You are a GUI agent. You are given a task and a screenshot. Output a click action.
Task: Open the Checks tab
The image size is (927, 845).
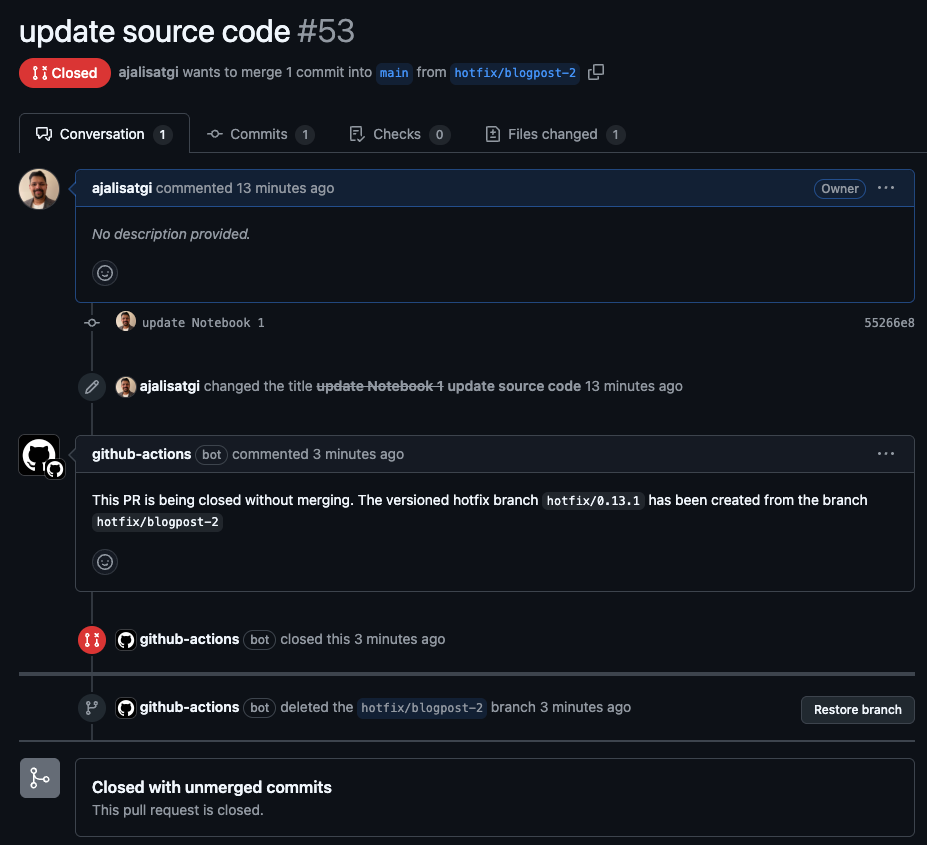pyautogui.click(x=398, y=134)
